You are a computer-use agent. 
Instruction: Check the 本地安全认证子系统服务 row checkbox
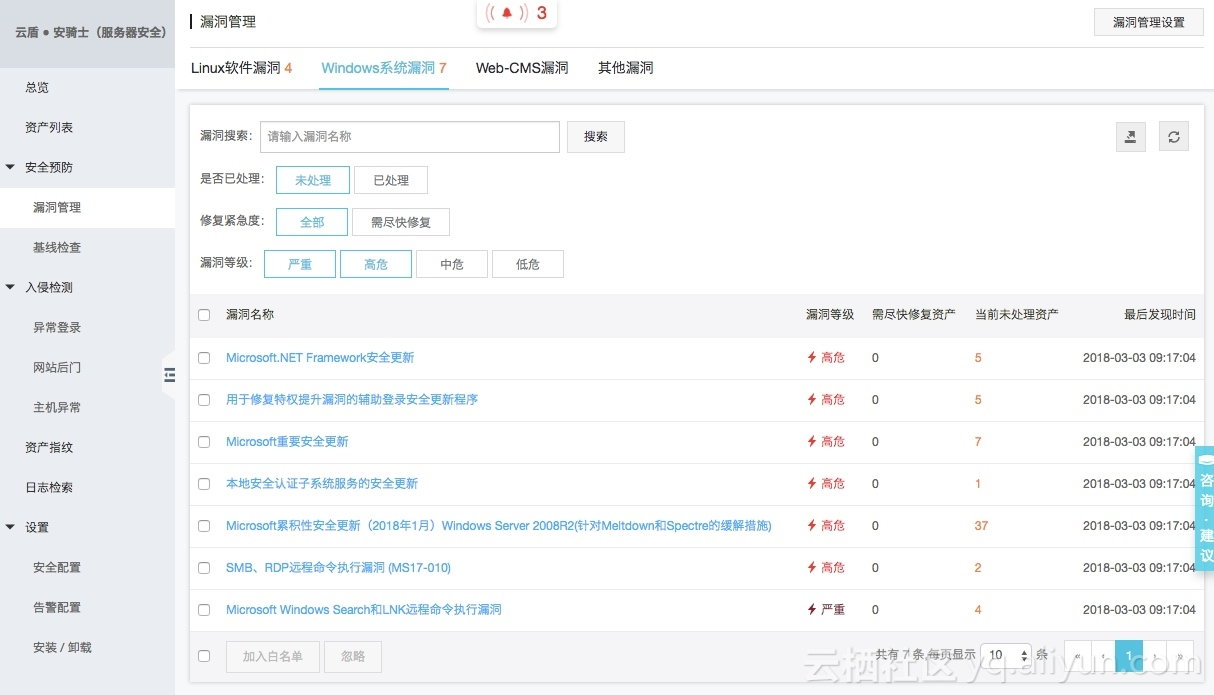[204, 484]
